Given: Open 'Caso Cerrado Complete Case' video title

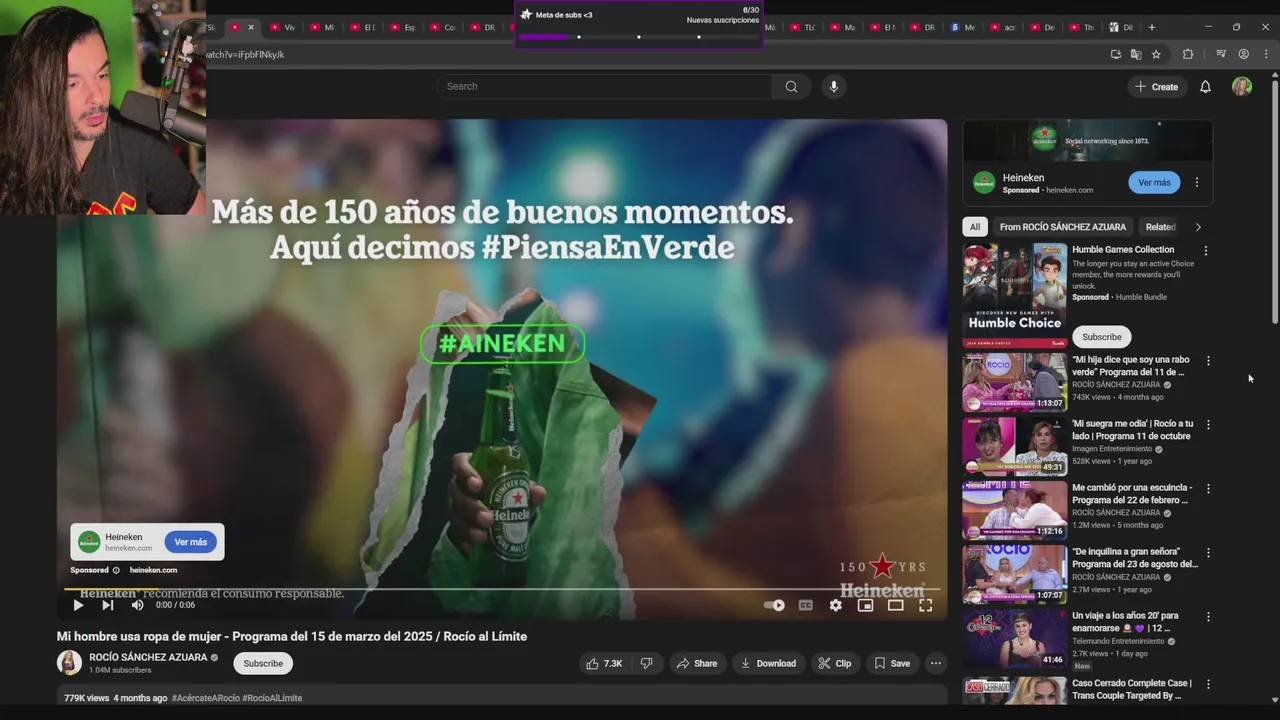Looking at the screenshot, I should (x=1132, y=689).
